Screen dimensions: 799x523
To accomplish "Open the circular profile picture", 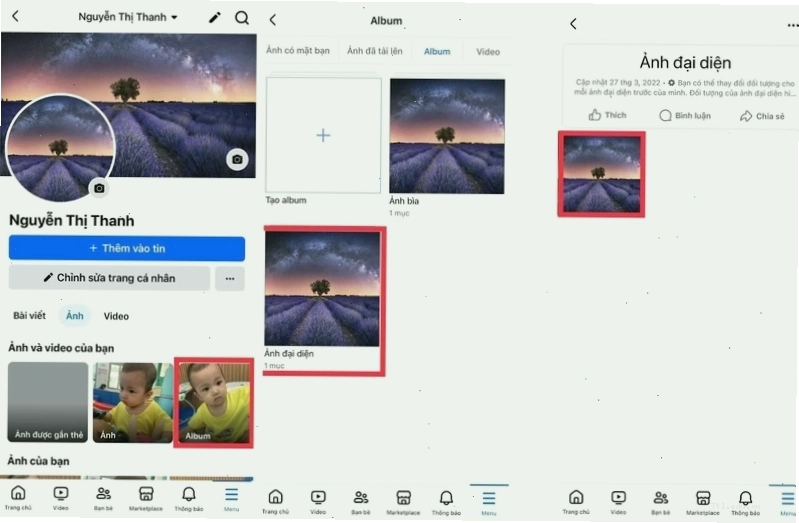I will click(60, 148).
